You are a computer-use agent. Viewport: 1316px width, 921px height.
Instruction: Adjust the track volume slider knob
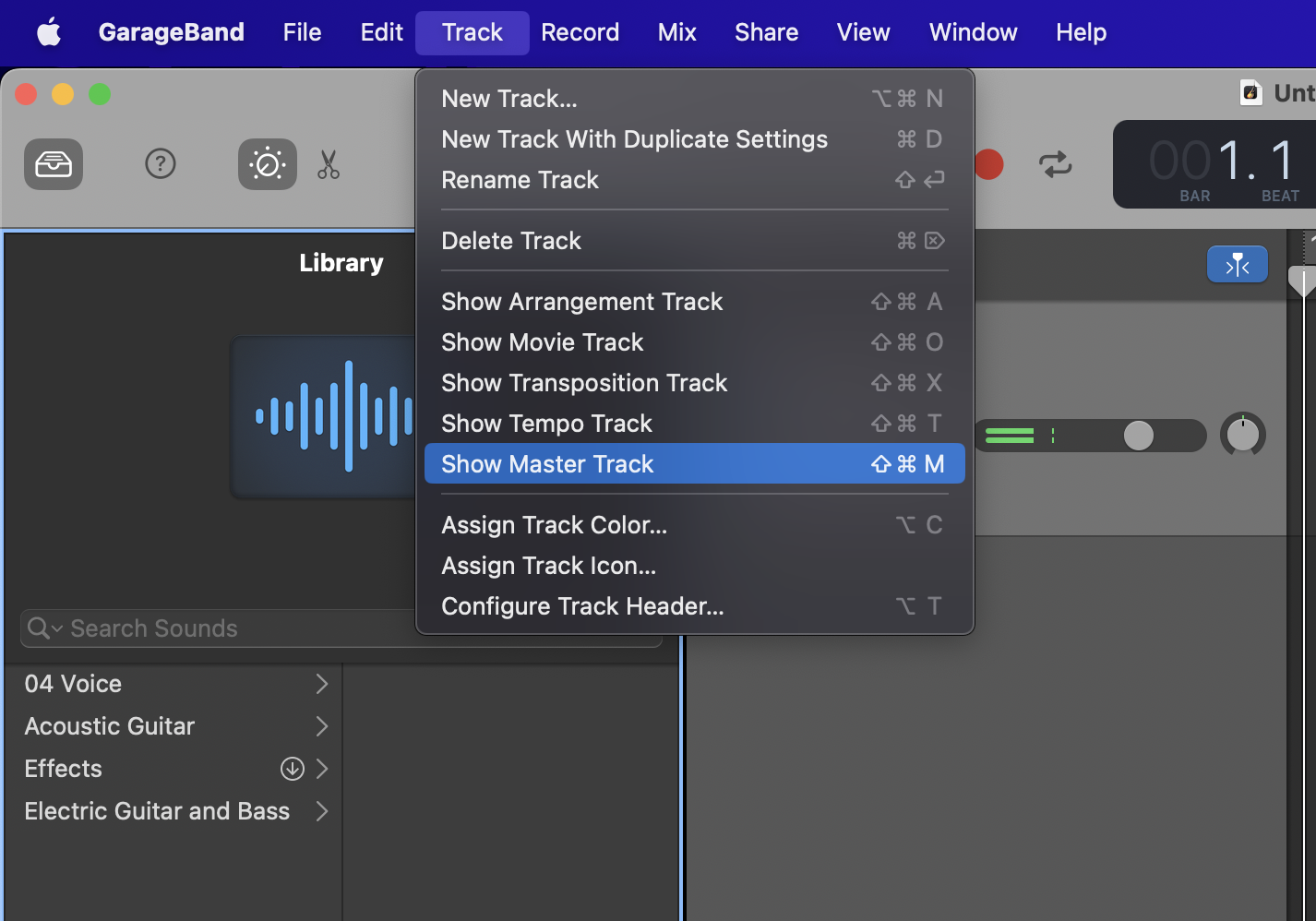click(1139, 436)
